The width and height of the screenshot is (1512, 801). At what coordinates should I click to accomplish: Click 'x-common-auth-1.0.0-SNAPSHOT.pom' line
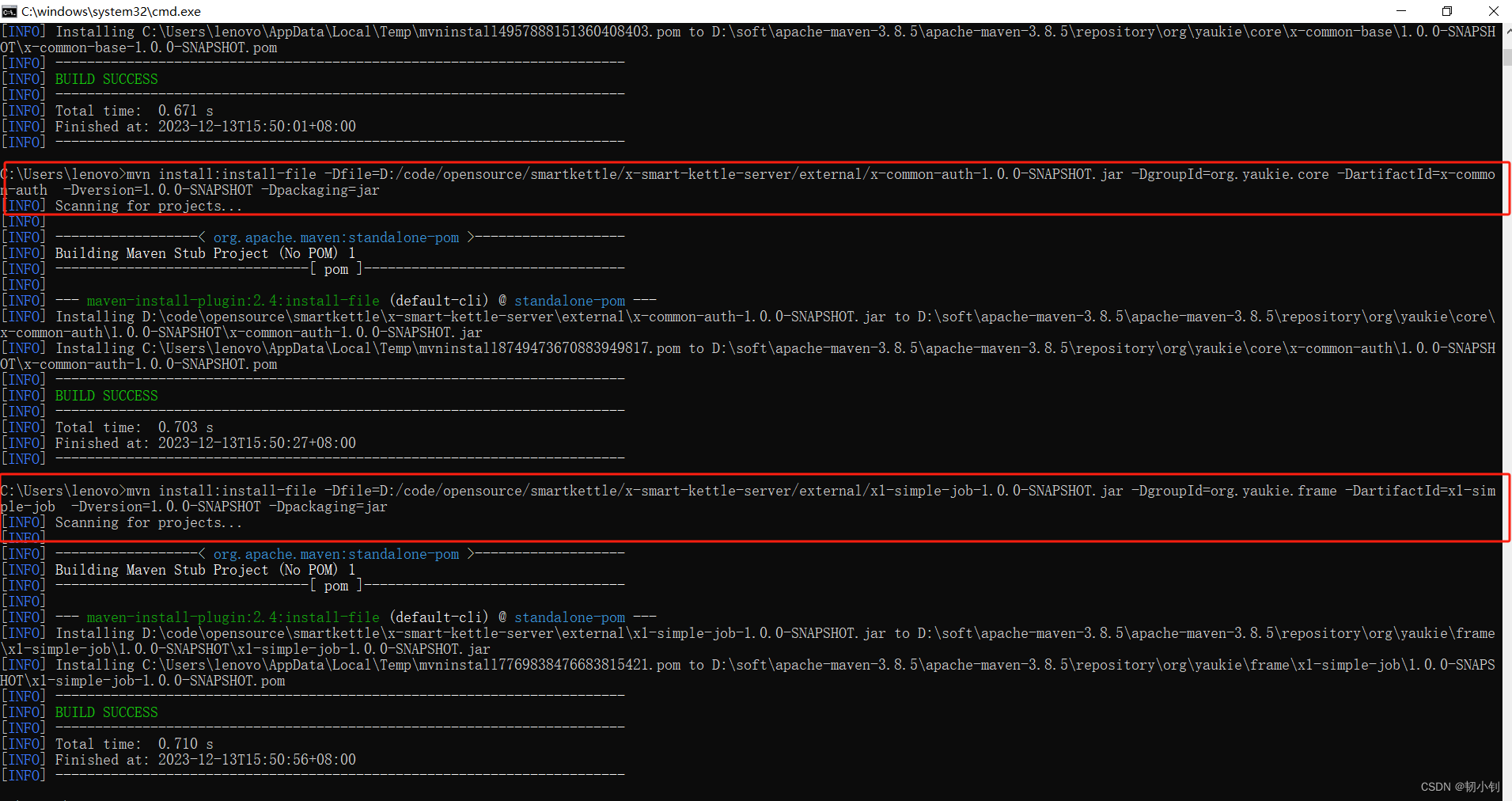coord(138,364)
